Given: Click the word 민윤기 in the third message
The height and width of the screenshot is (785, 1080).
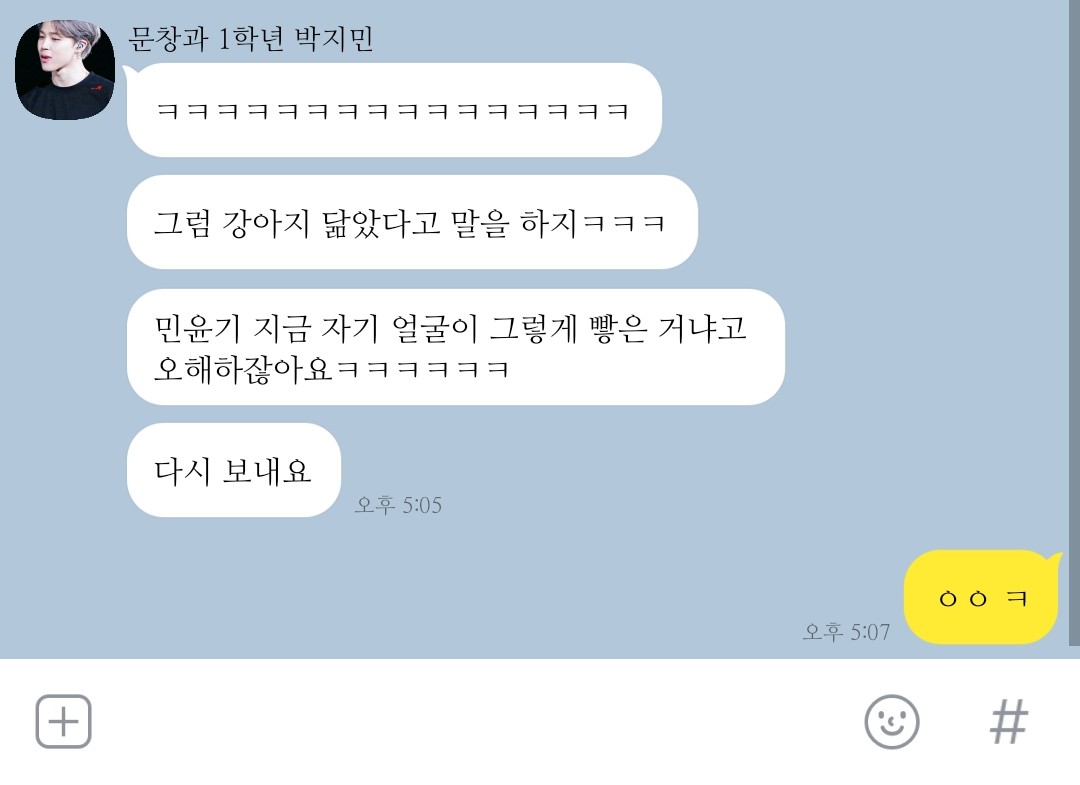Looking at the screenshot, I should click(x=198, y=328).
